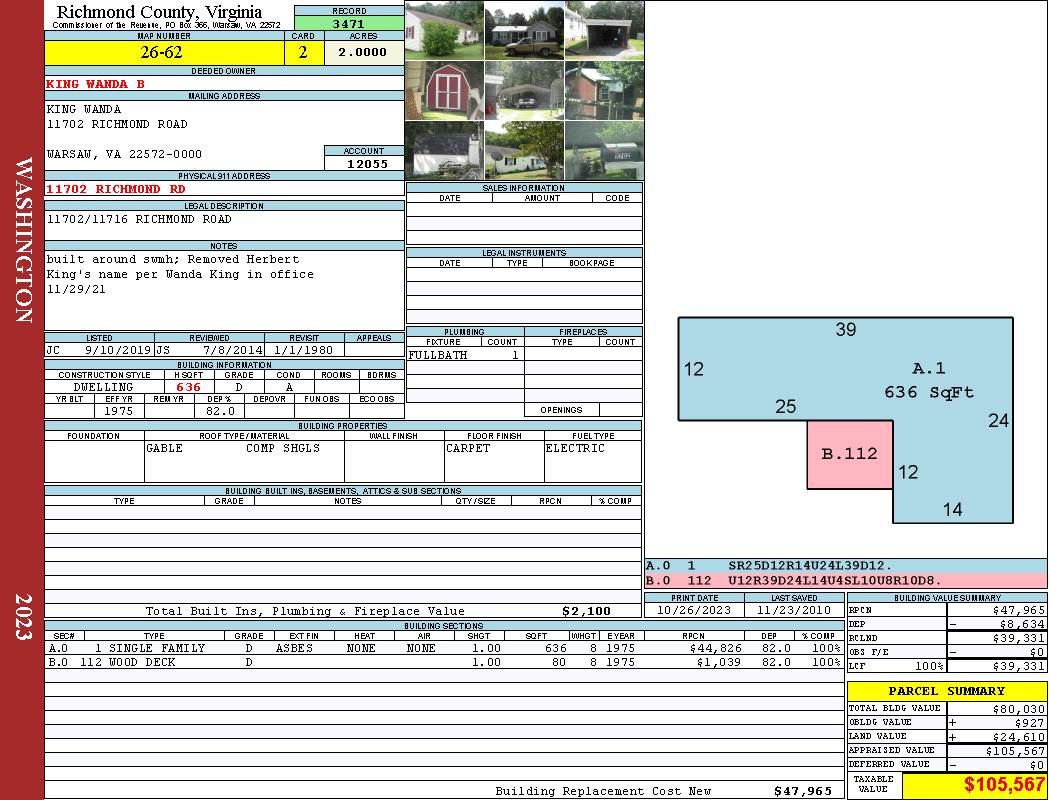Click record number 3471
The height and width of the screenshot is (800, 1050).
(349, 23)
